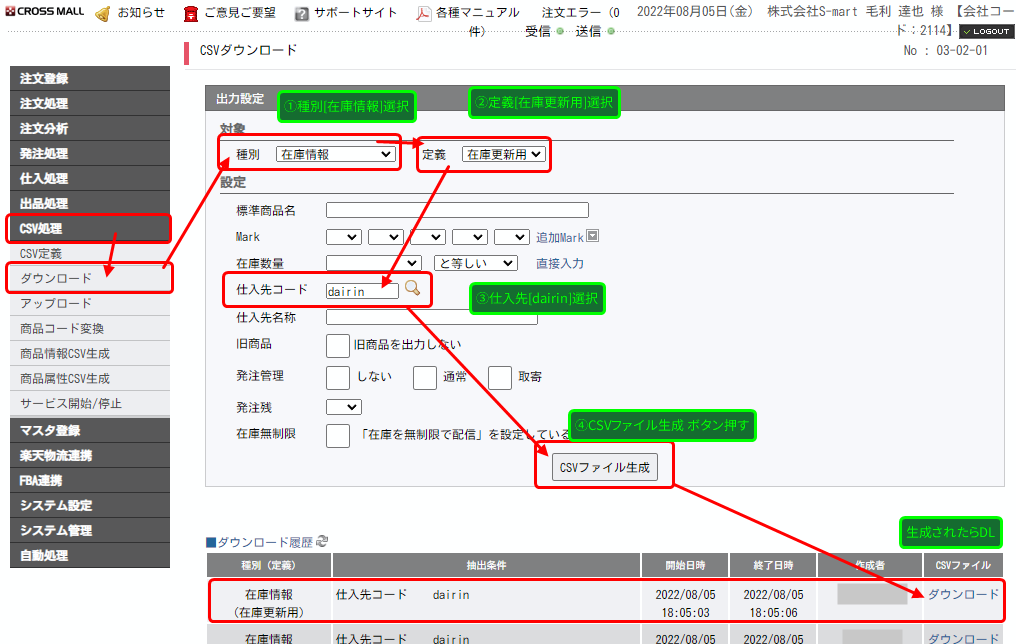Click the お知らせ bell icon

(x=102, y=13)
